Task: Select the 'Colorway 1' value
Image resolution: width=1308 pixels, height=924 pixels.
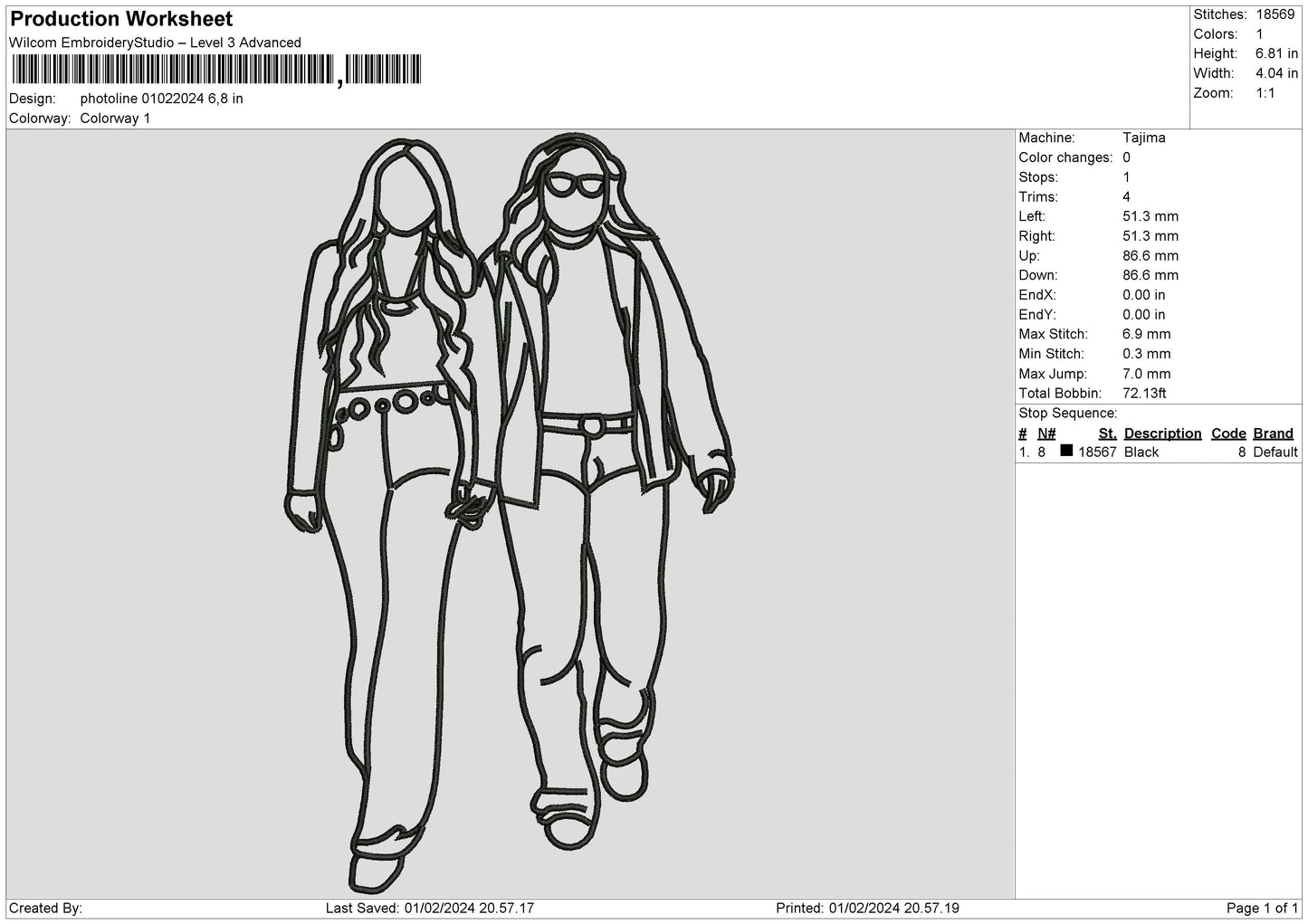Action: [115, 119]
